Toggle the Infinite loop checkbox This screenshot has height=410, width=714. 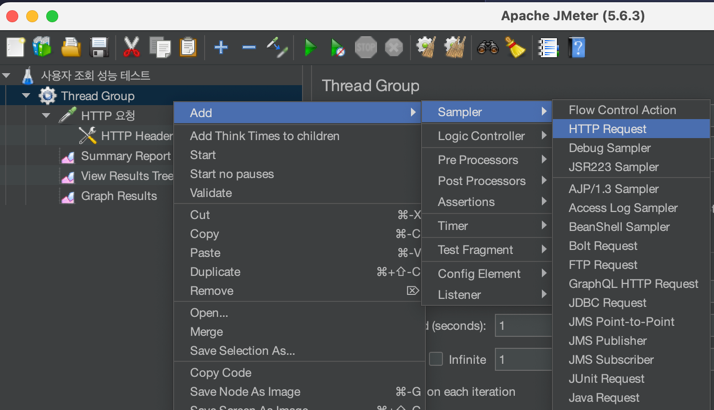[x=436, y=359]
